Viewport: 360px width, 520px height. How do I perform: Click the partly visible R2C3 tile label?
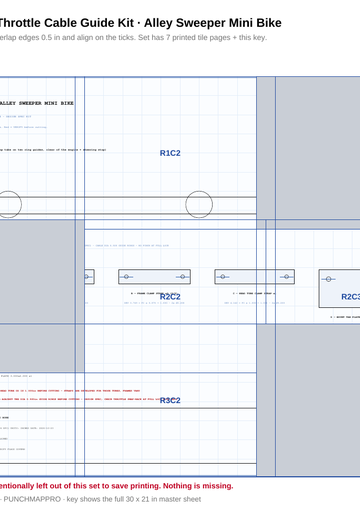350,297
